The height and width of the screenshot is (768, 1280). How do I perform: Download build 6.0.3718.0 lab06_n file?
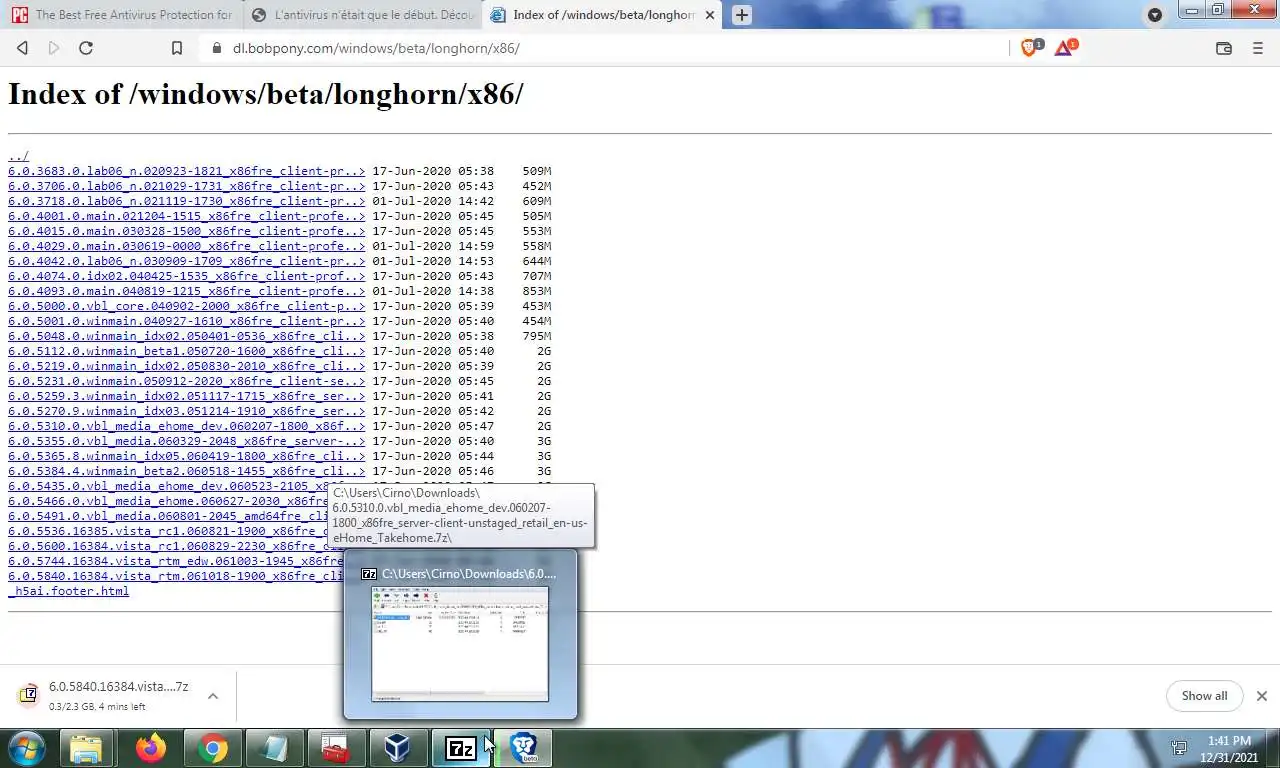point(187,201)
